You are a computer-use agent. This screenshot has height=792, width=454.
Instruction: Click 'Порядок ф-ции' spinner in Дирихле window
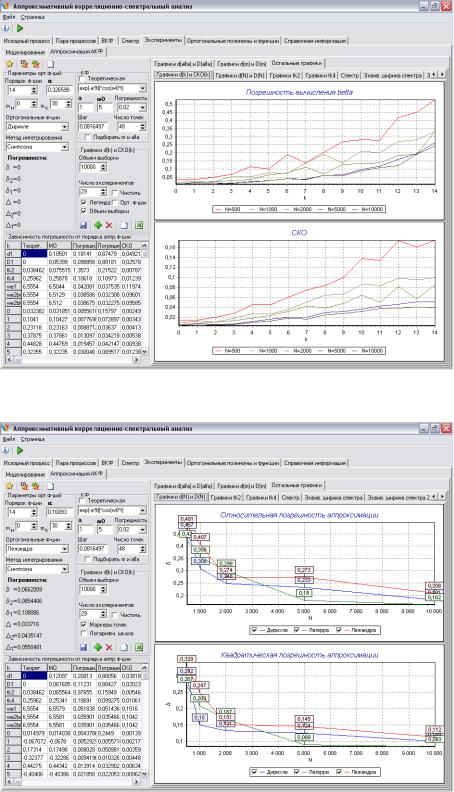[x=34, y=89]
